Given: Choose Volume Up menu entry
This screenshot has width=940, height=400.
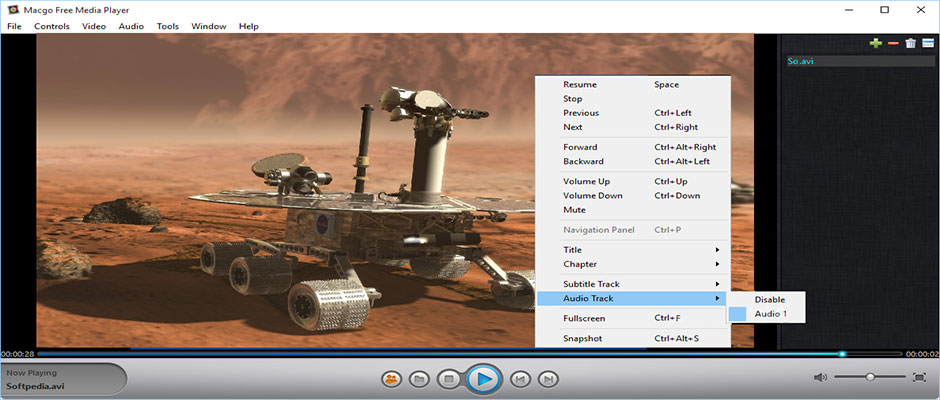Looking at the screenshot, I should point(632,181).
